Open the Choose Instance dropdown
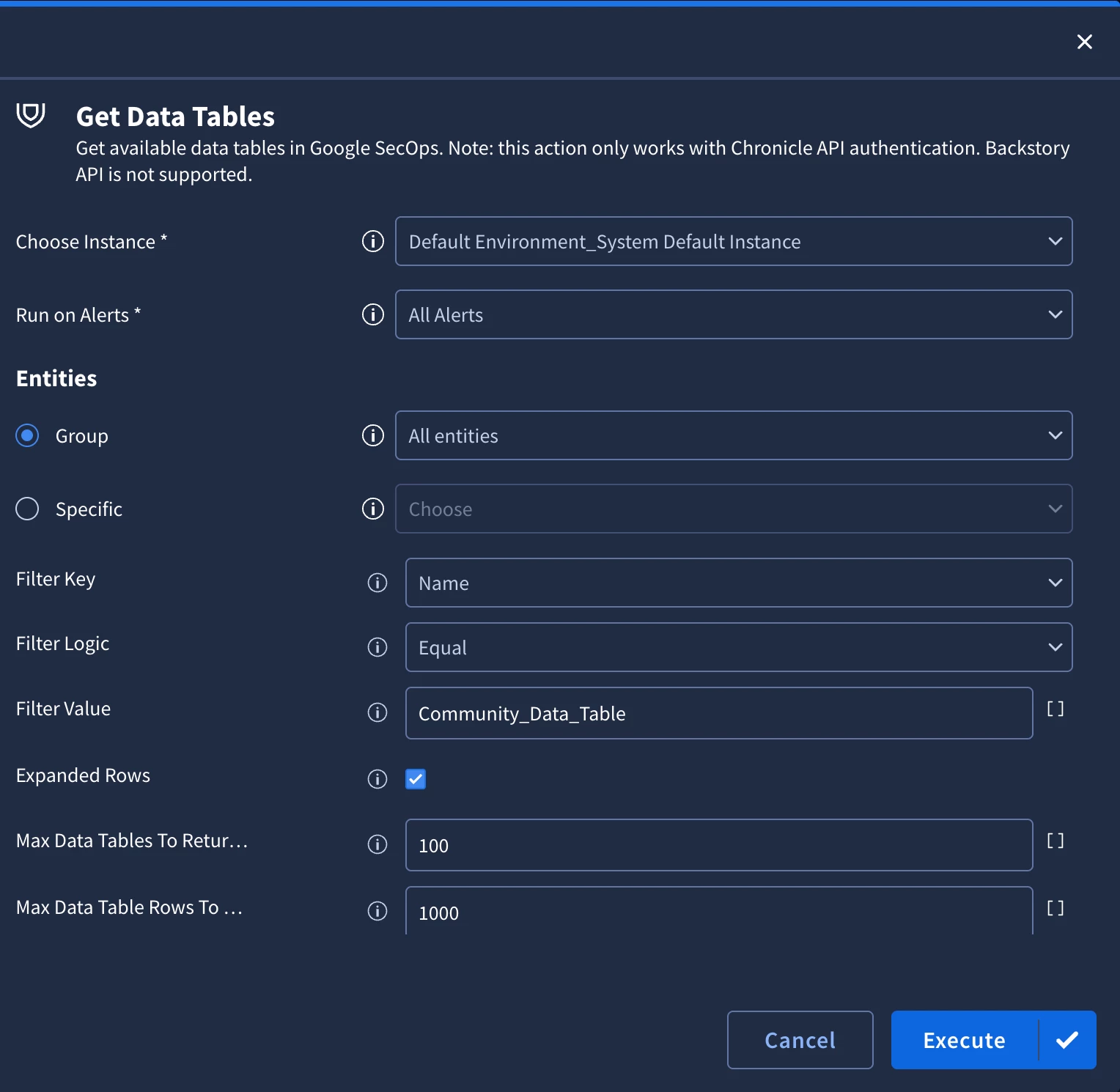1120x1092 pixels. (734, 241)
